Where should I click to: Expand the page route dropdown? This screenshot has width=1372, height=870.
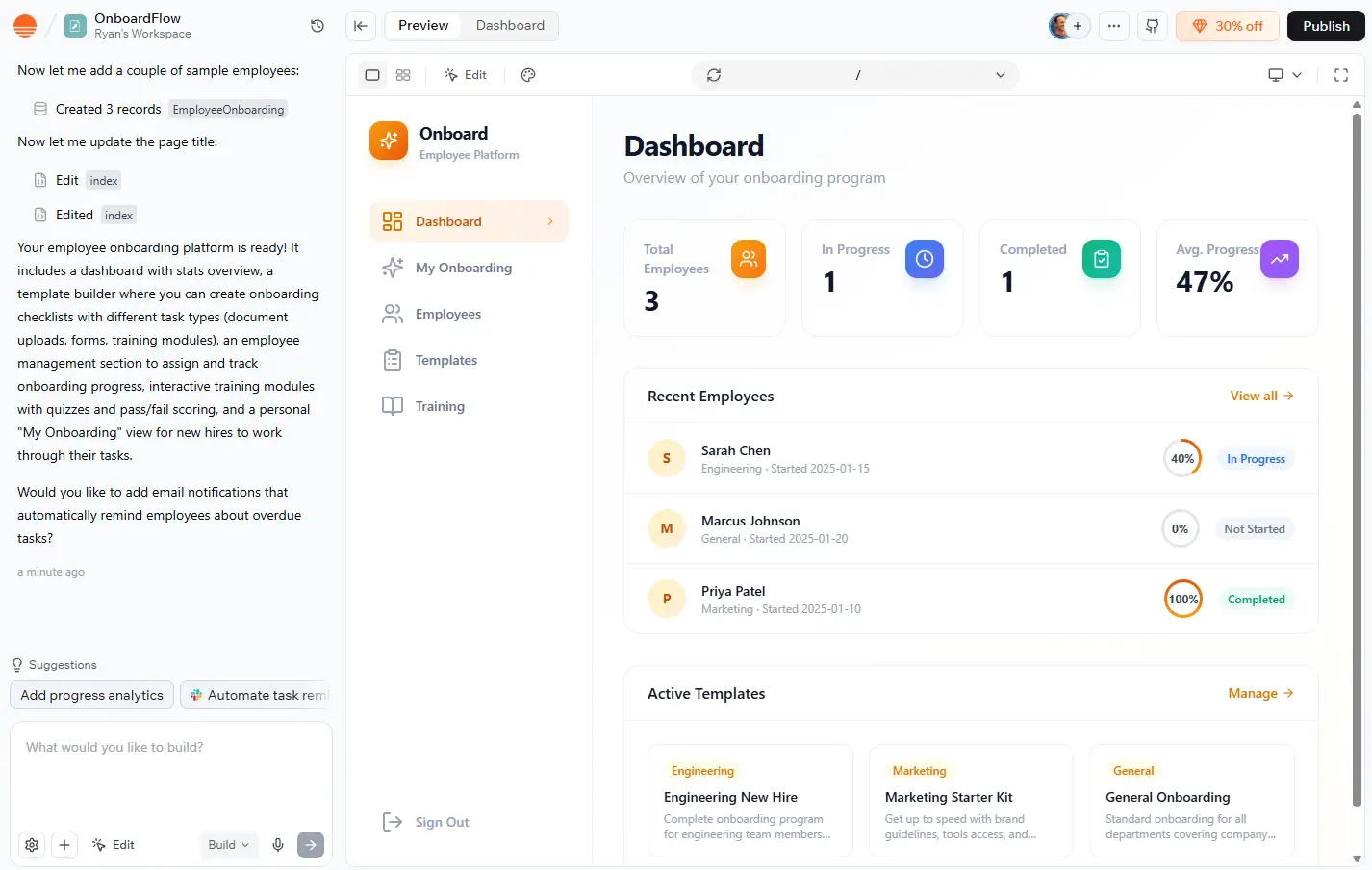pos(1001,75)
